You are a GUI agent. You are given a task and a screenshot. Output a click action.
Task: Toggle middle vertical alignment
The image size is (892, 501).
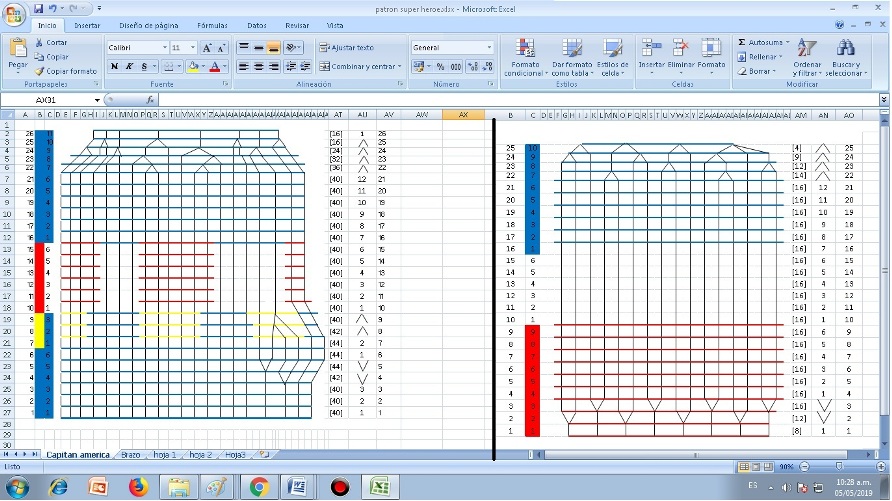(258, 48)
